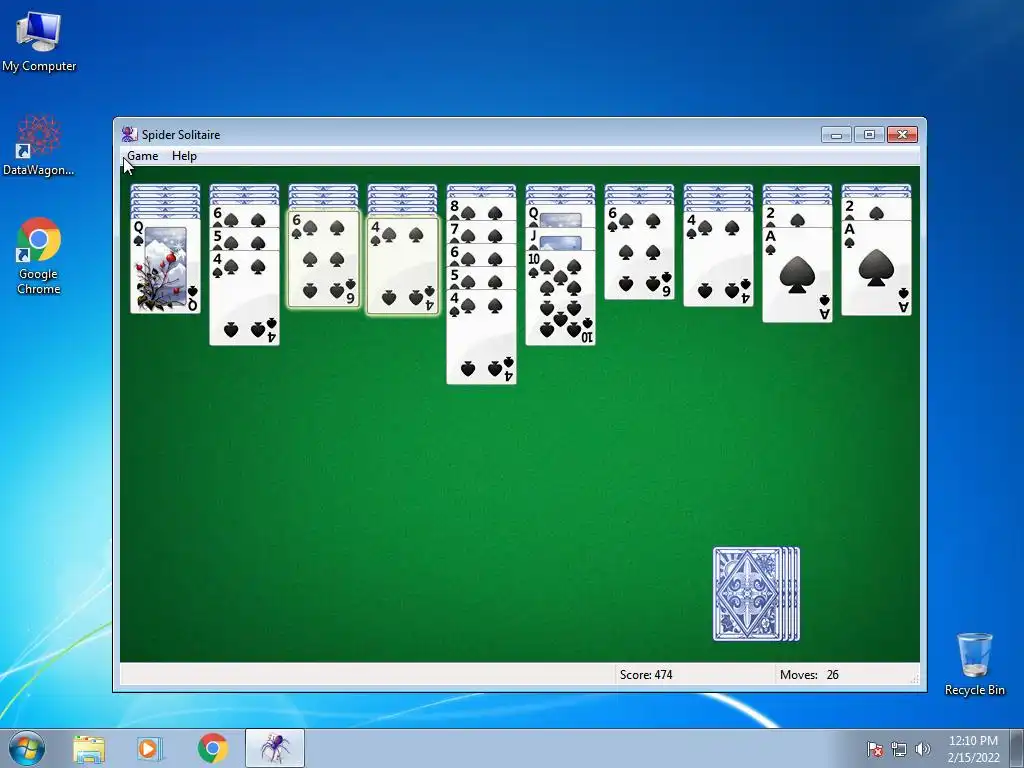1024x768 pixels.
Task: Click the 5 of spades in fifth column
Action: [481, 279]
